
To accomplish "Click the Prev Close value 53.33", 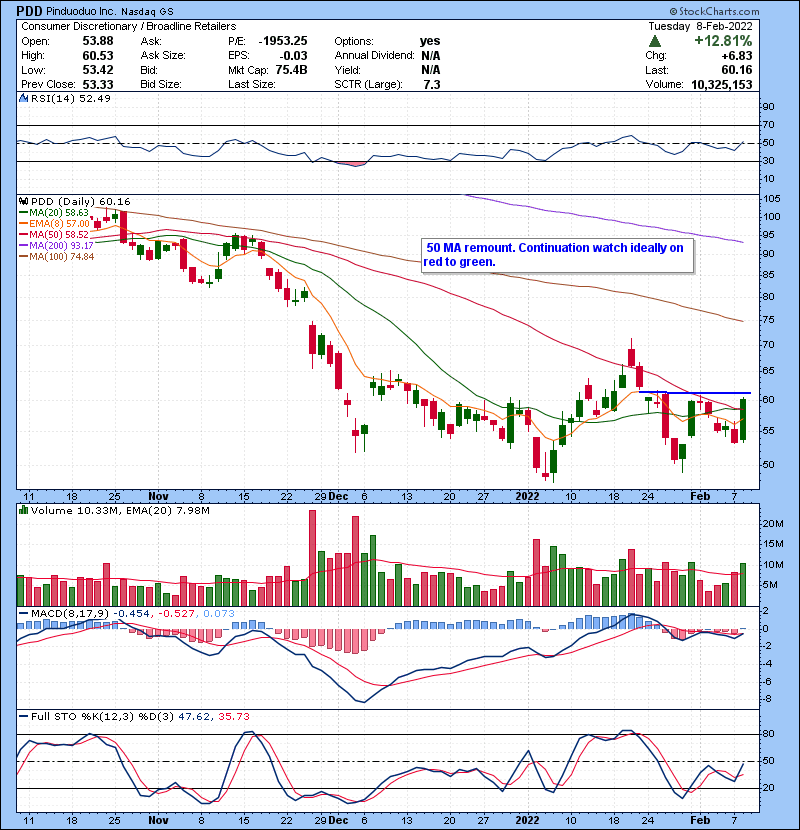I will [x=98, y=85].
